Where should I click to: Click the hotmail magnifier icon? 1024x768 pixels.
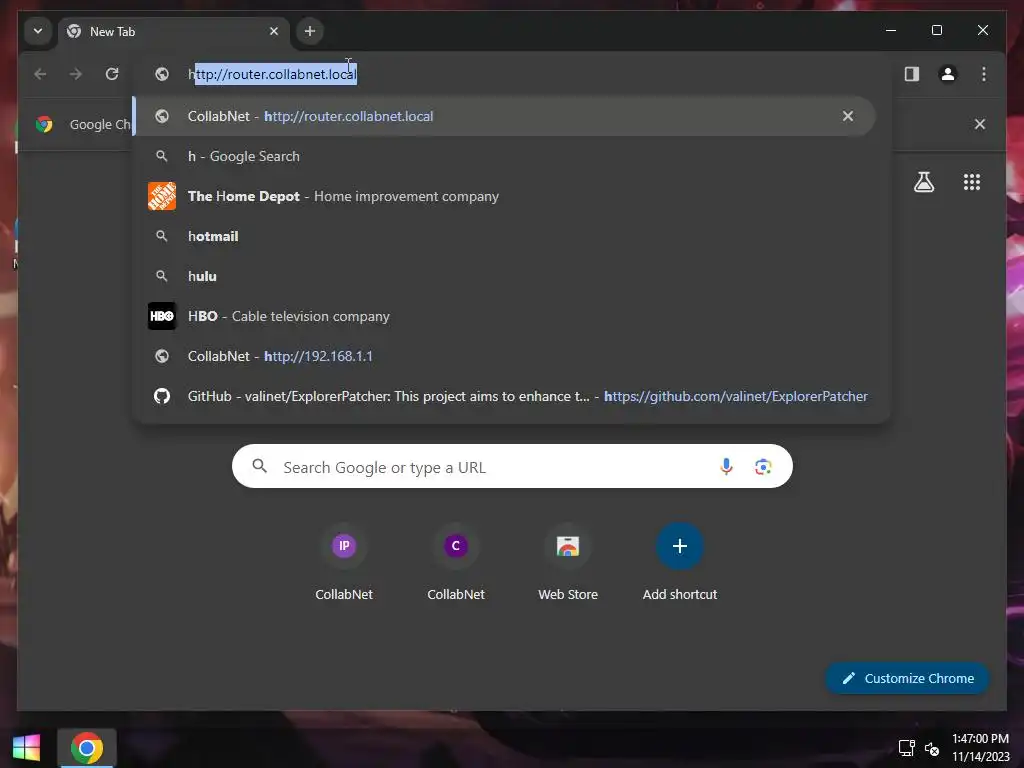coord(162,236)
